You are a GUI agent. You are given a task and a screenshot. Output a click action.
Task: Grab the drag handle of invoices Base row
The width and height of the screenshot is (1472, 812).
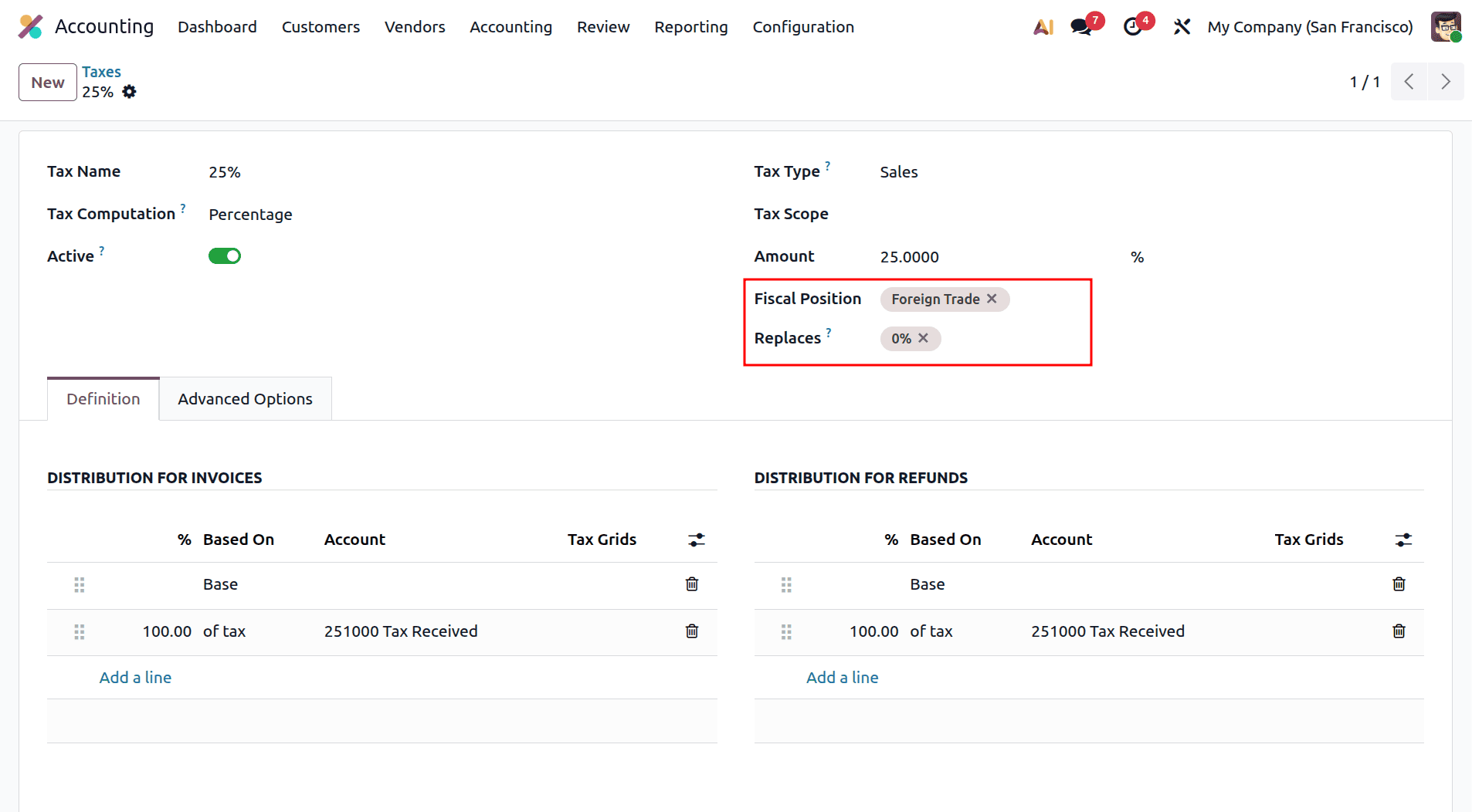click(x=79, y=585)
